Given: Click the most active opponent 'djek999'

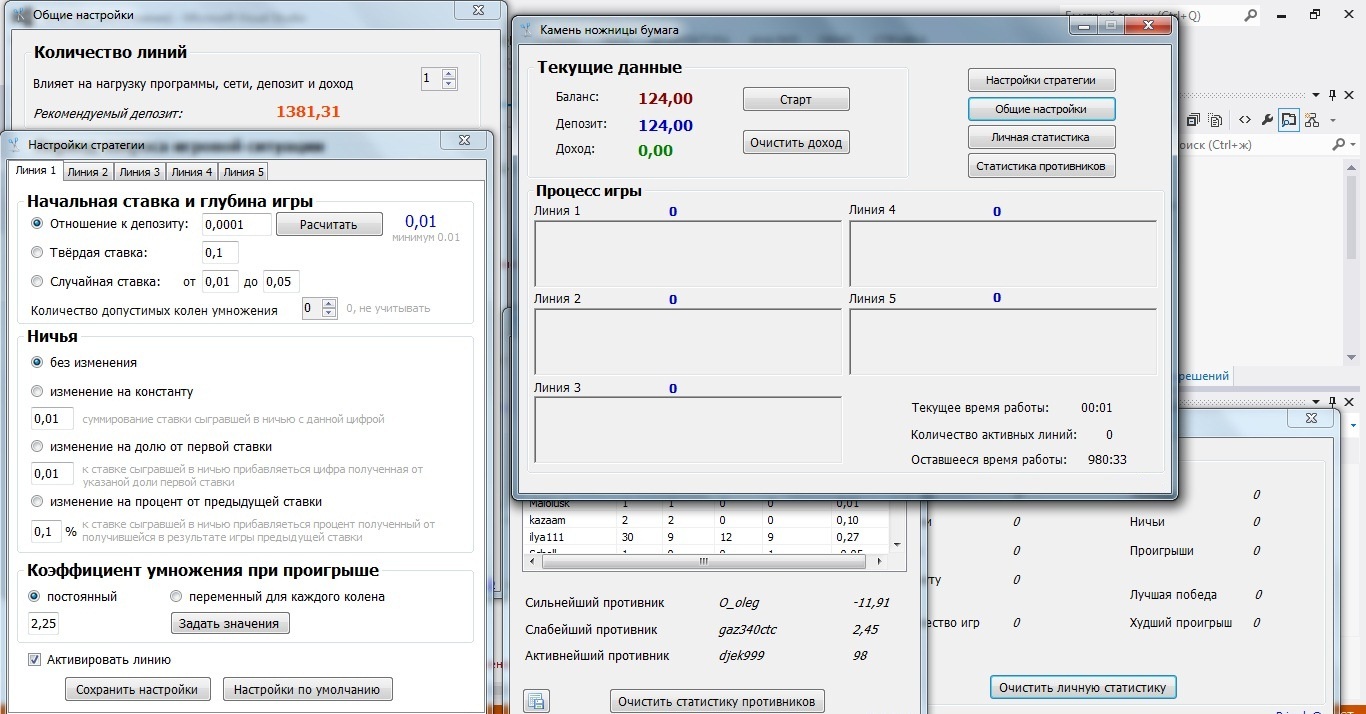Looking at the screenshot, I should (x=741, y=656).
